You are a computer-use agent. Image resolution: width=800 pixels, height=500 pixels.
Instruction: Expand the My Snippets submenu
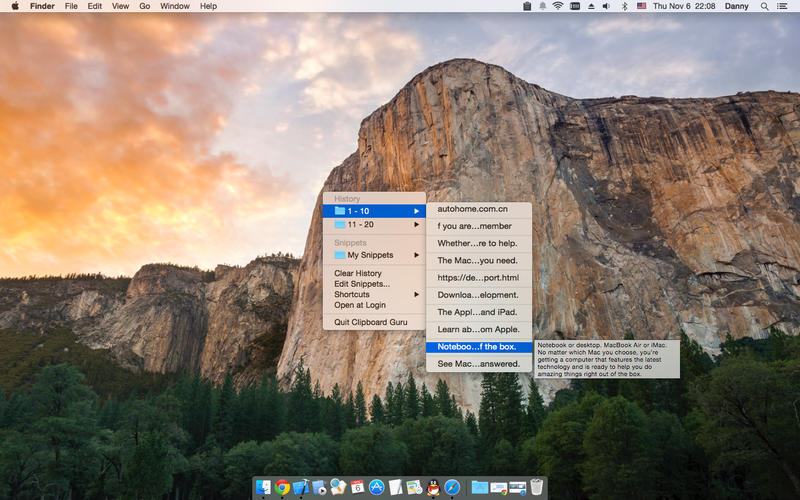tap(374, 255)
